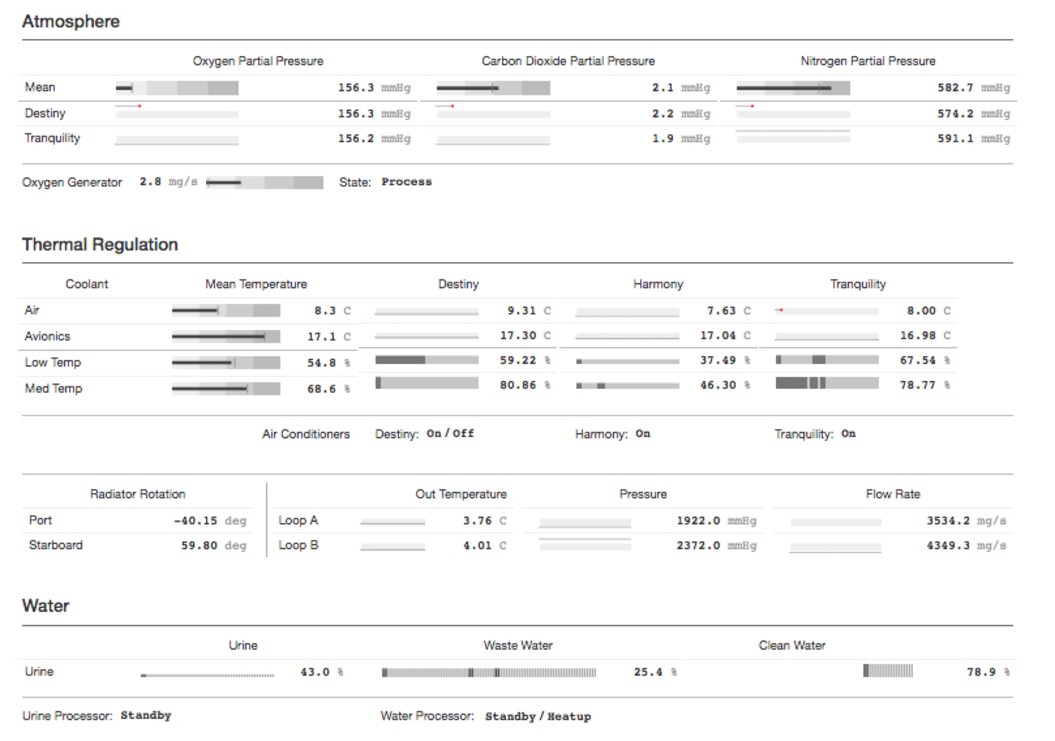Click the Oxygen Generator Process state
The width and height of the screenshot is (1055, 741).
[x=406, y=182]
